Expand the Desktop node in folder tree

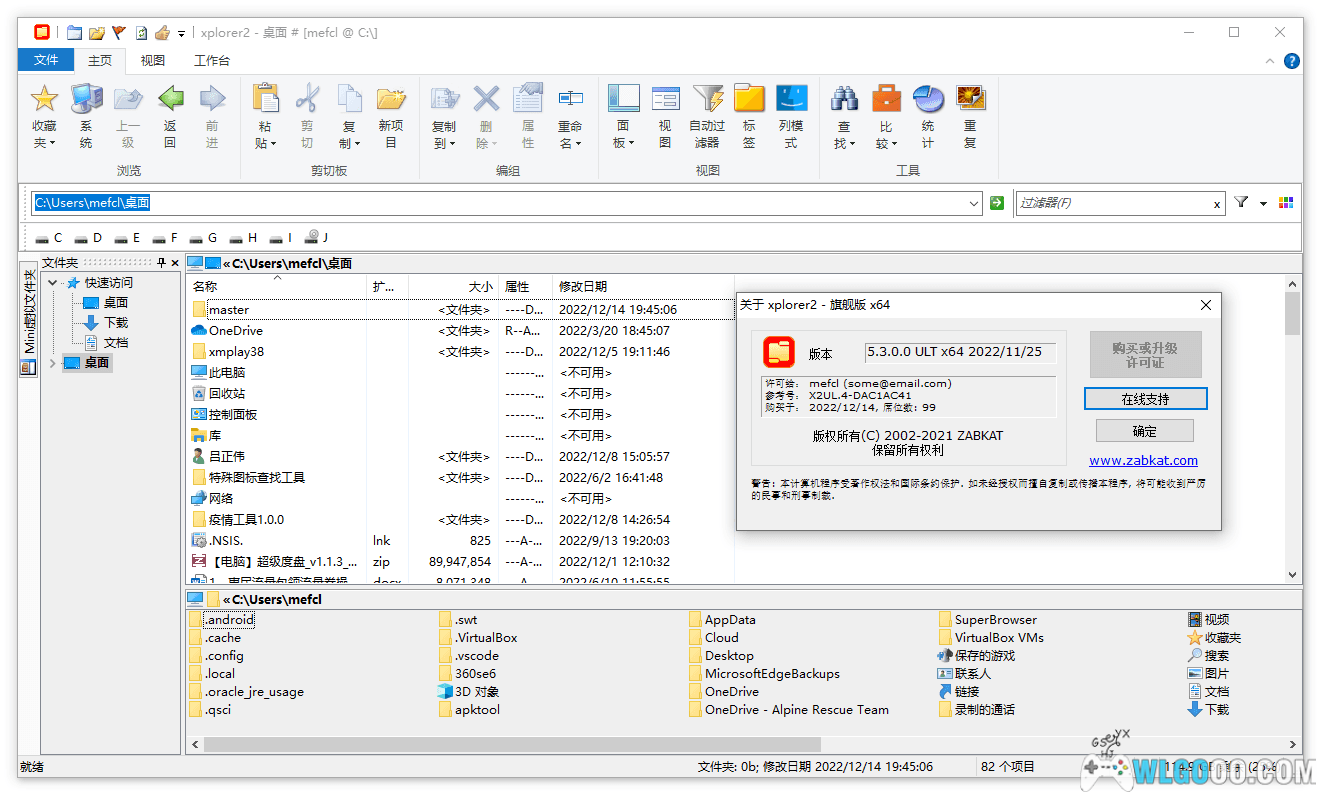[53, 363]
